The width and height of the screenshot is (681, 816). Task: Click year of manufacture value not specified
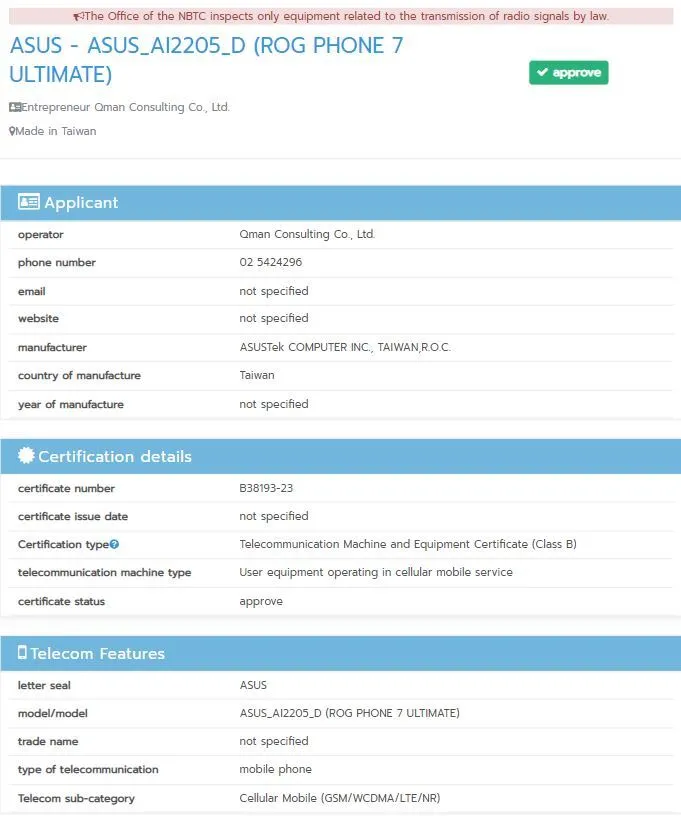274,404
